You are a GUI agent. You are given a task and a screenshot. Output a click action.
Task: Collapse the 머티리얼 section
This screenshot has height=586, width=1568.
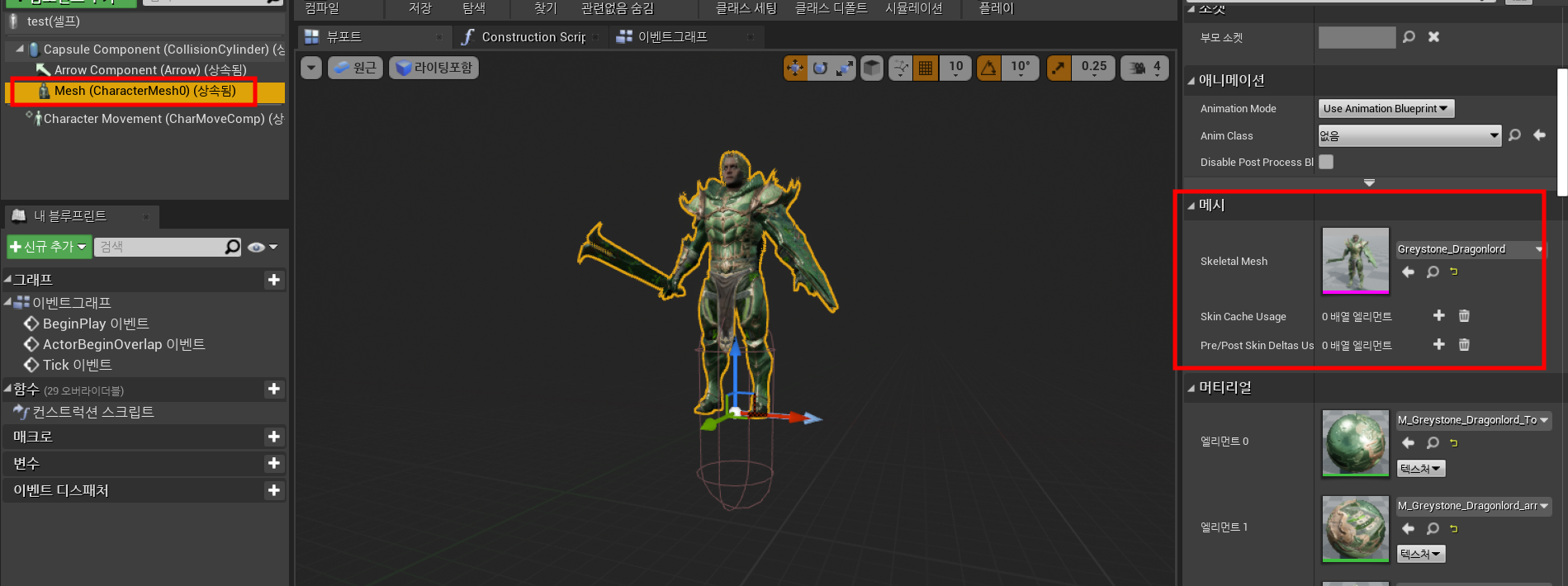(x=1191, y=388)
